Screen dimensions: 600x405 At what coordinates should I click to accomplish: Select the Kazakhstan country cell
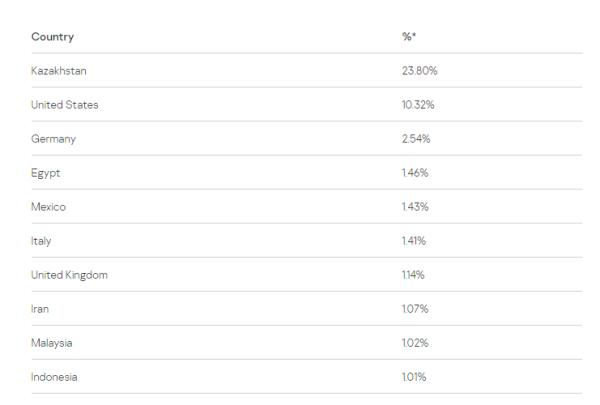(59, 71)
